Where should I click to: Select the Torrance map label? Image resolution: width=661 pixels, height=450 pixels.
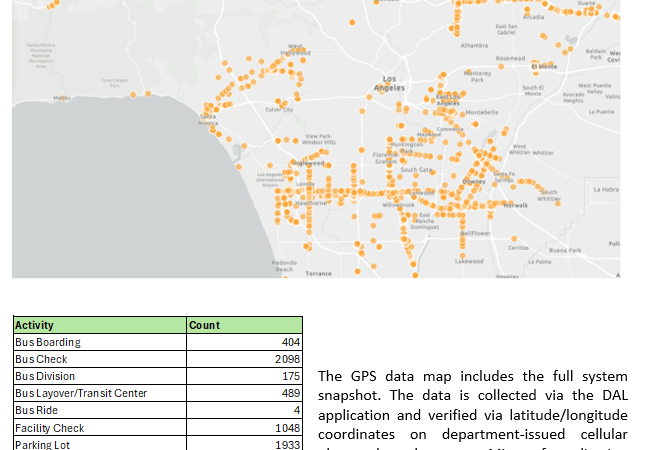pos(318,273)
